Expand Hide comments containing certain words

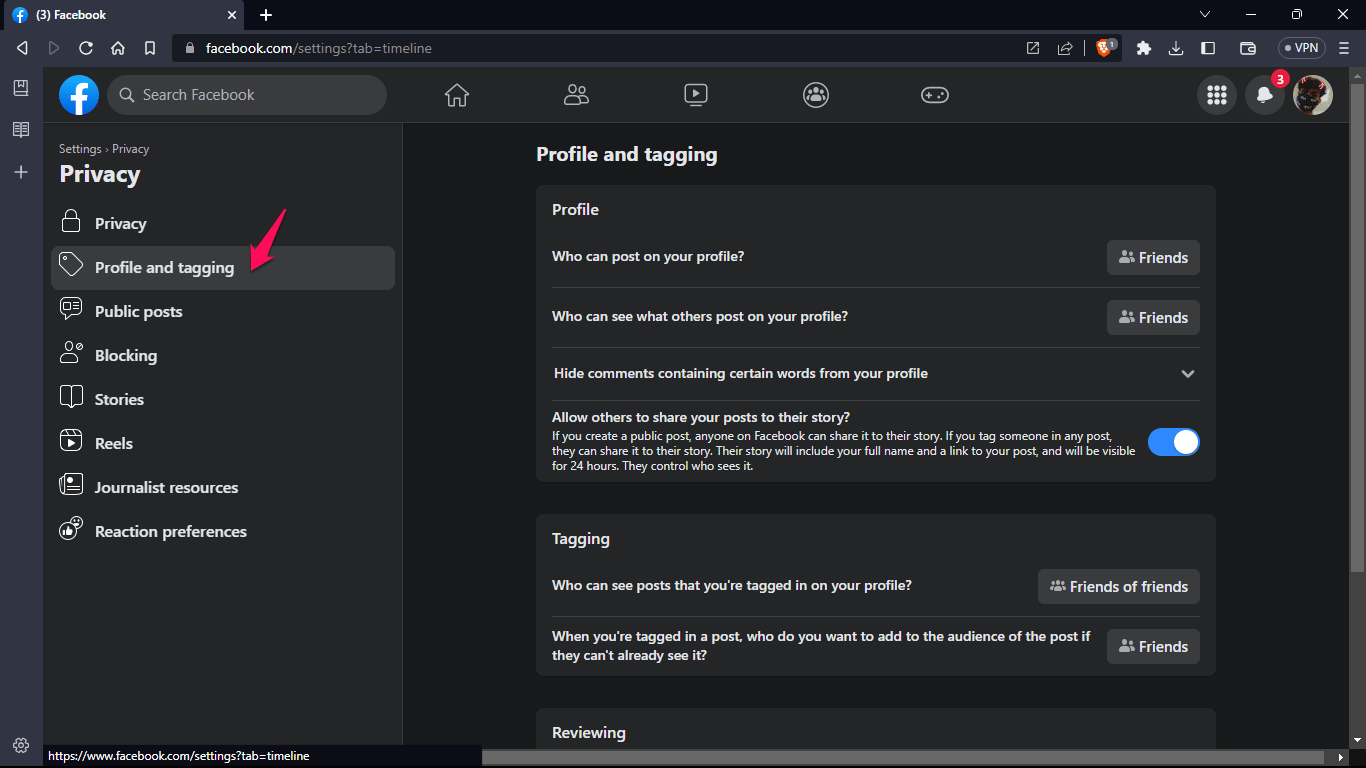(876, 374)
